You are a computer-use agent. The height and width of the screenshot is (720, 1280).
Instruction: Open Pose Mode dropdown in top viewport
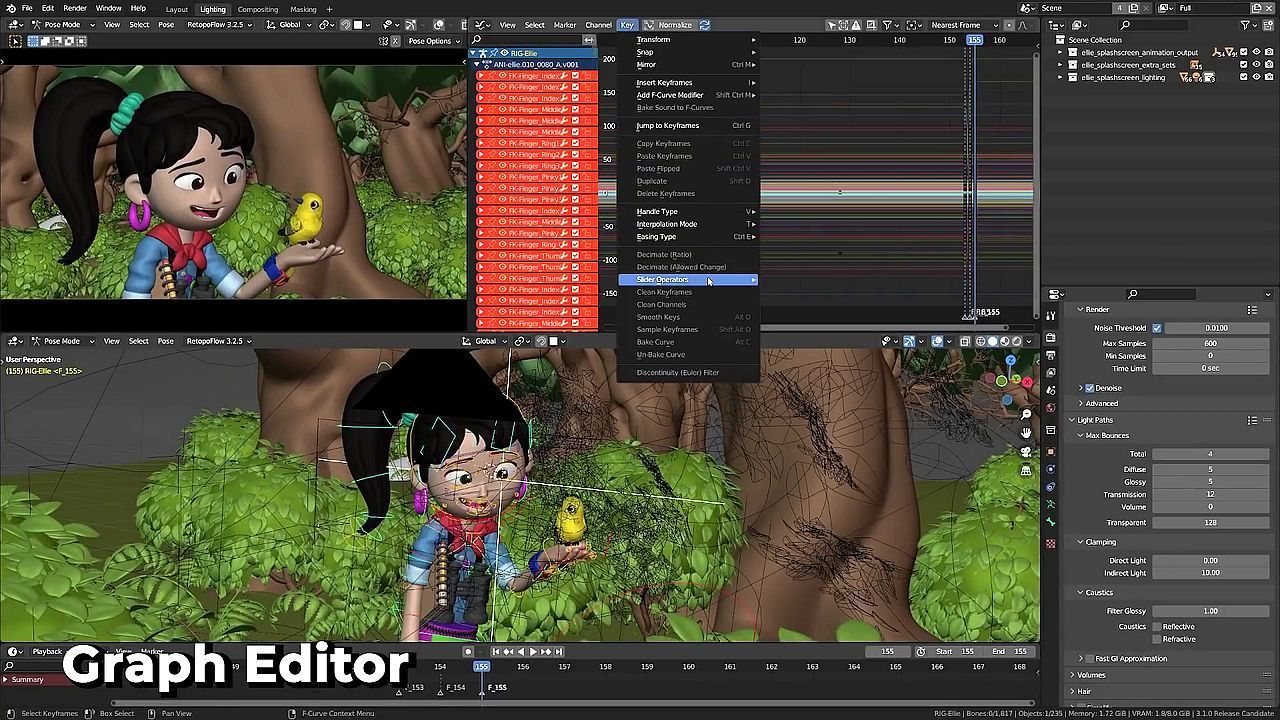coord(62,24)
